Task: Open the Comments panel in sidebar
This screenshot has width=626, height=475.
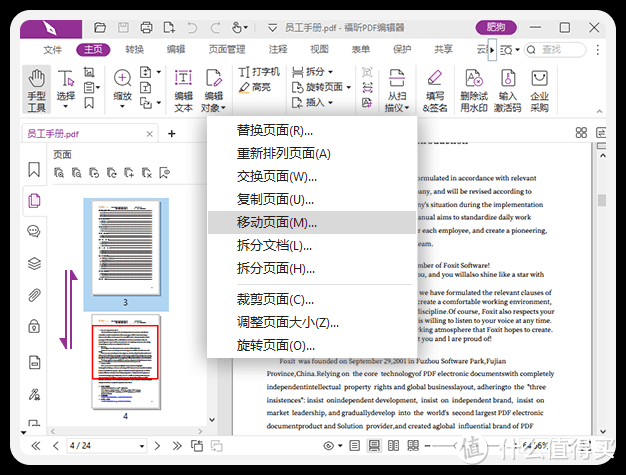Action: coord(34,231)
